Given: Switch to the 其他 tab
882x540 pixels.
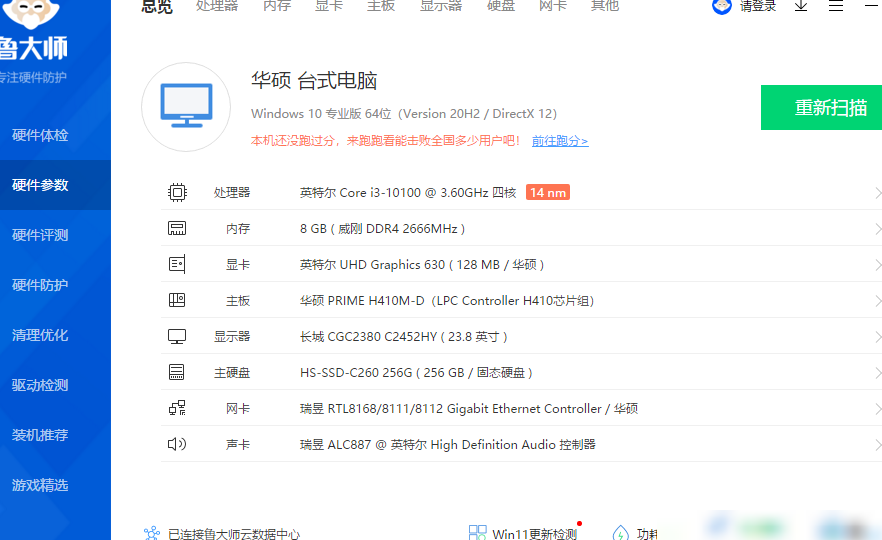Looking at the screenshot, I should [605, 6].
